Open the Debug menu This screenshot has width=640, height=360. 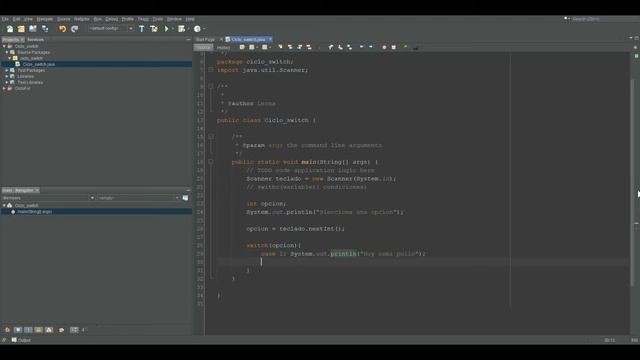[111, 19]
